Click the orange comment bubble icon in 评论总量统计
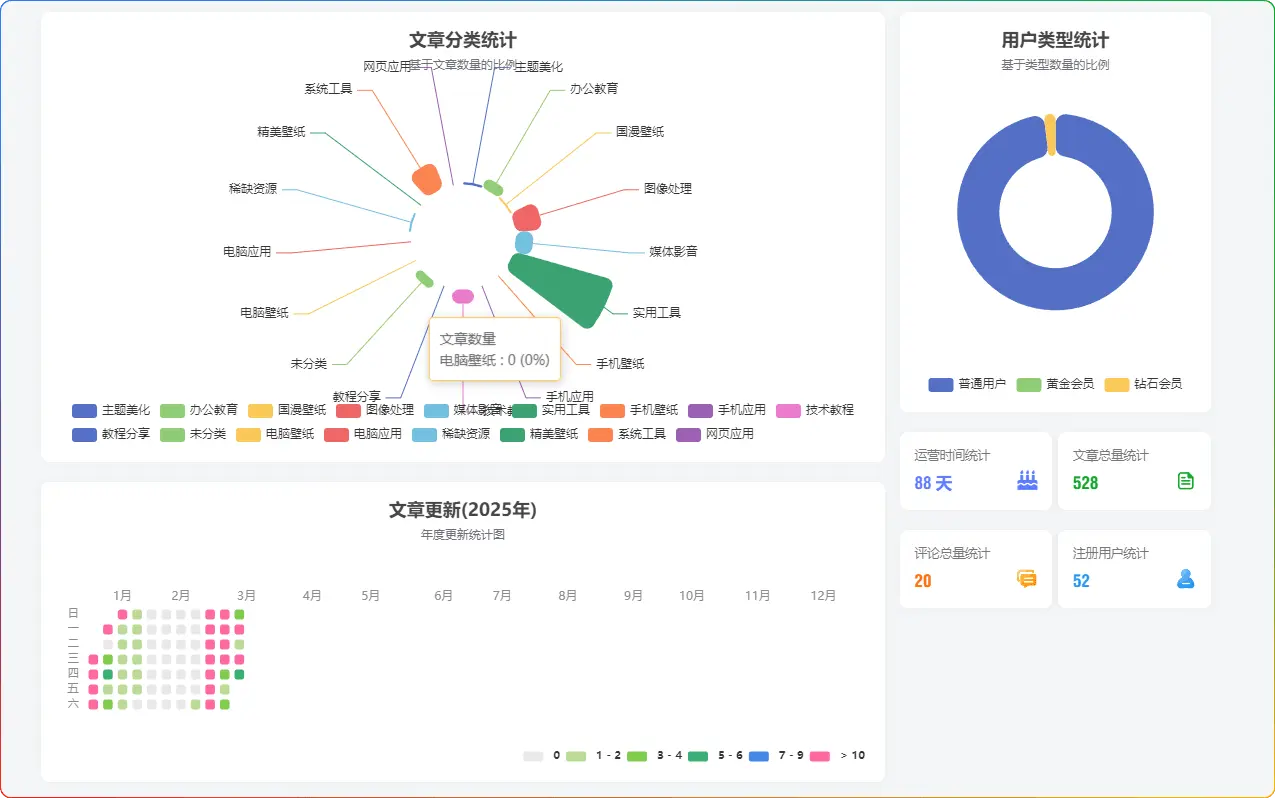The width and height of the screenshot is (1275, 798). [x=1027, y=579]
